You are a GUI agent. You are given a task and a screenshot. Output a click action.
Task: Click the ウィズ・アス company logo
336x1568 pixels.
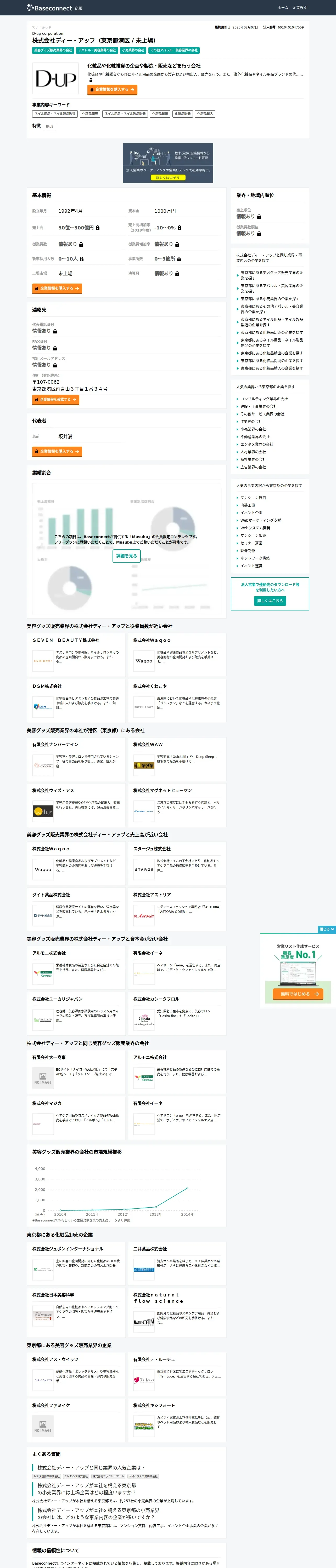43,811
